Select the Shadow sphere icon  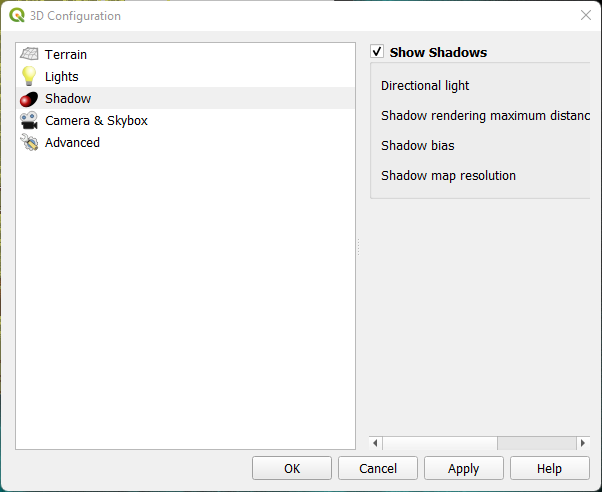click(29, 98)
